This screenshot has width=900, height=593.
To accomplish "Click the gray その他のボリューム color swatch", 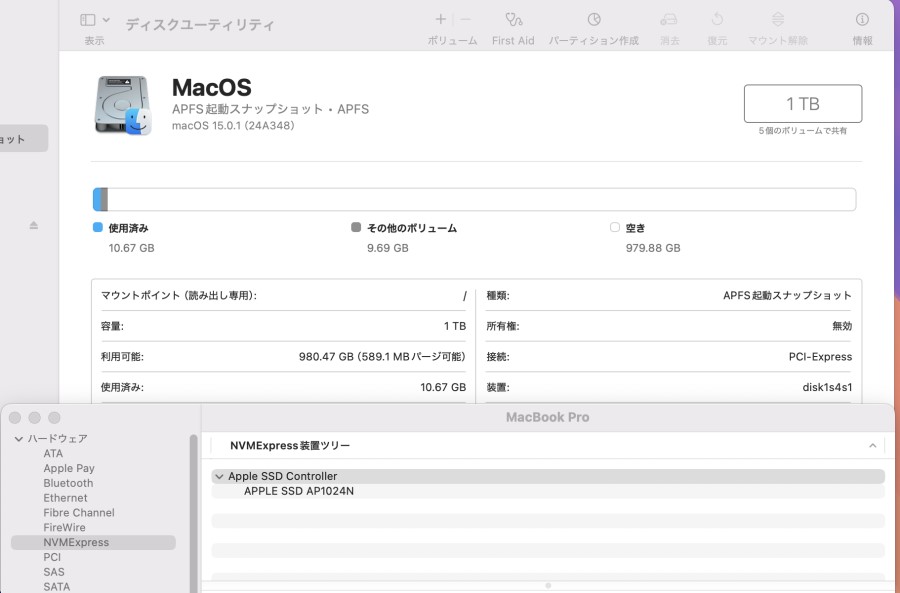I will click(356, 227).
